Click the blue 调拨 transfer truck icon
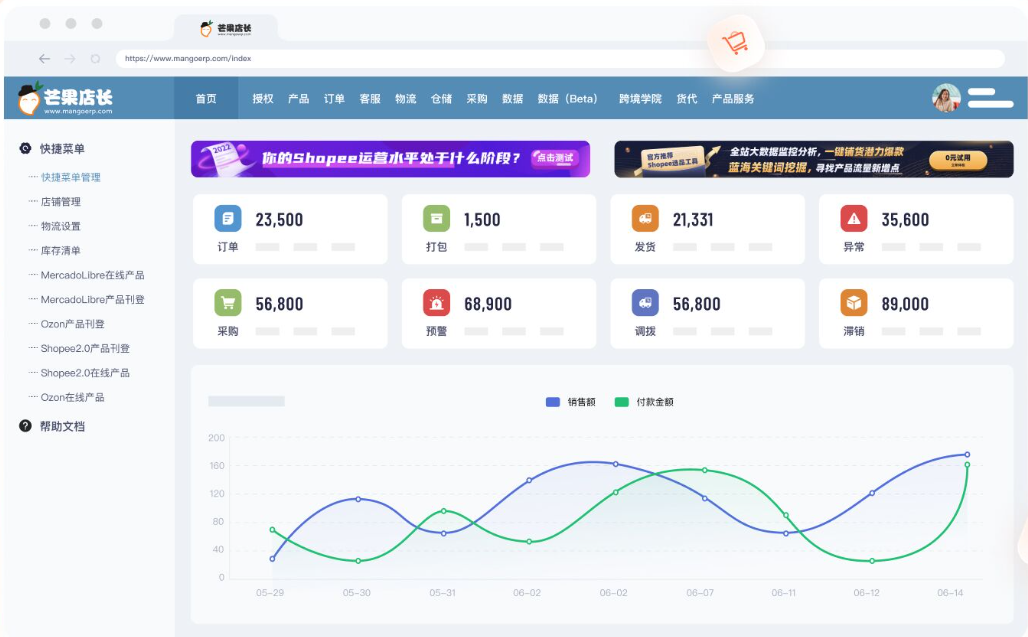 point(645,303)
